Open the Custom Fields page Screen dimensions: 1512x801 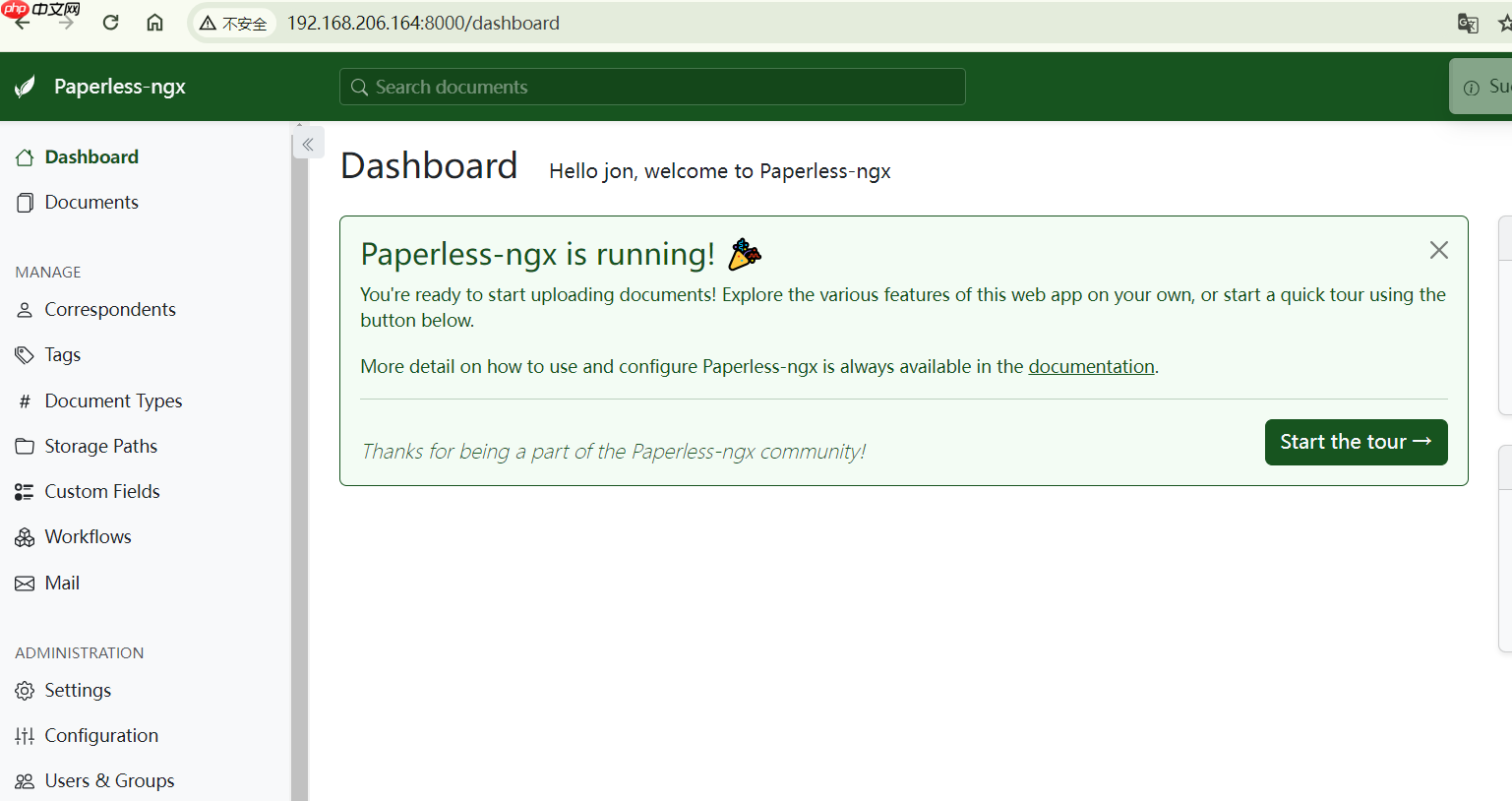(102, 492)
